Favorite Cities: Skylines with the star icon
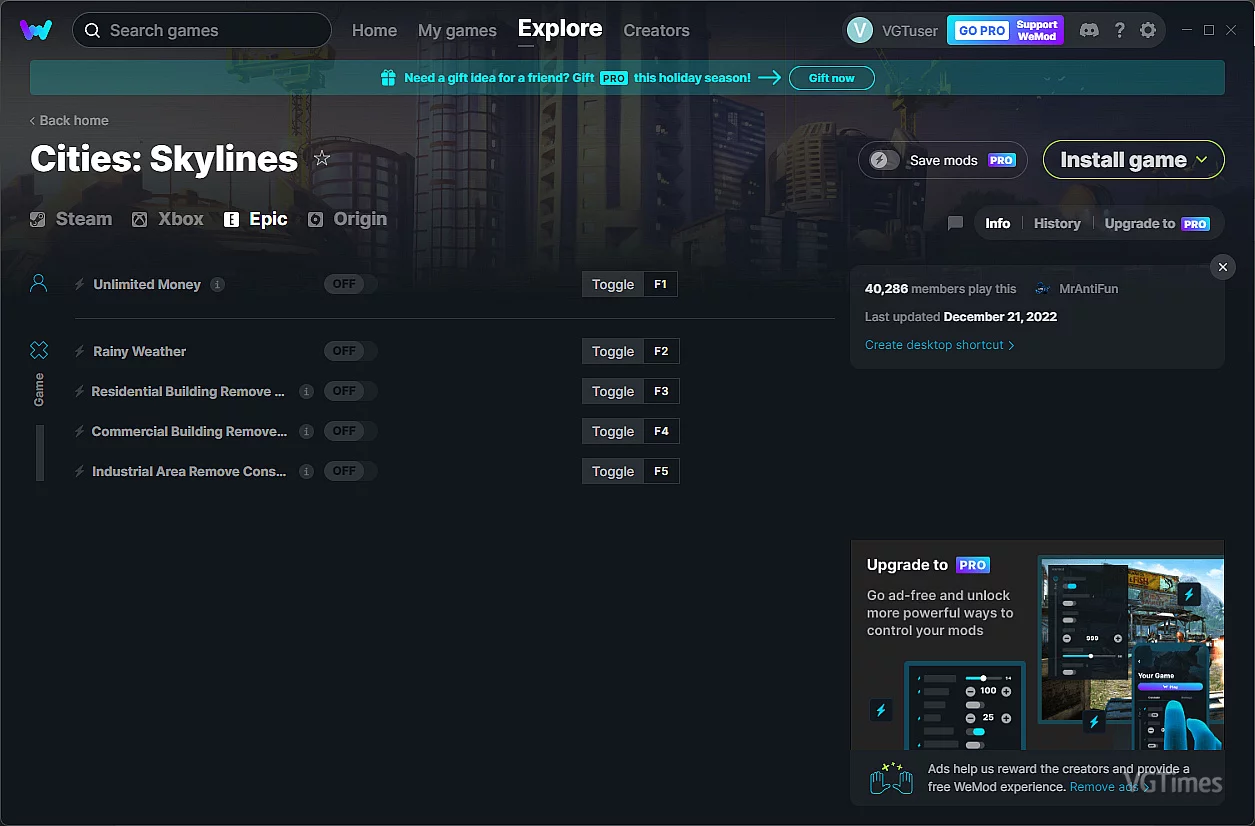The width and height of the screenshot is (1255, 826). 322,158
